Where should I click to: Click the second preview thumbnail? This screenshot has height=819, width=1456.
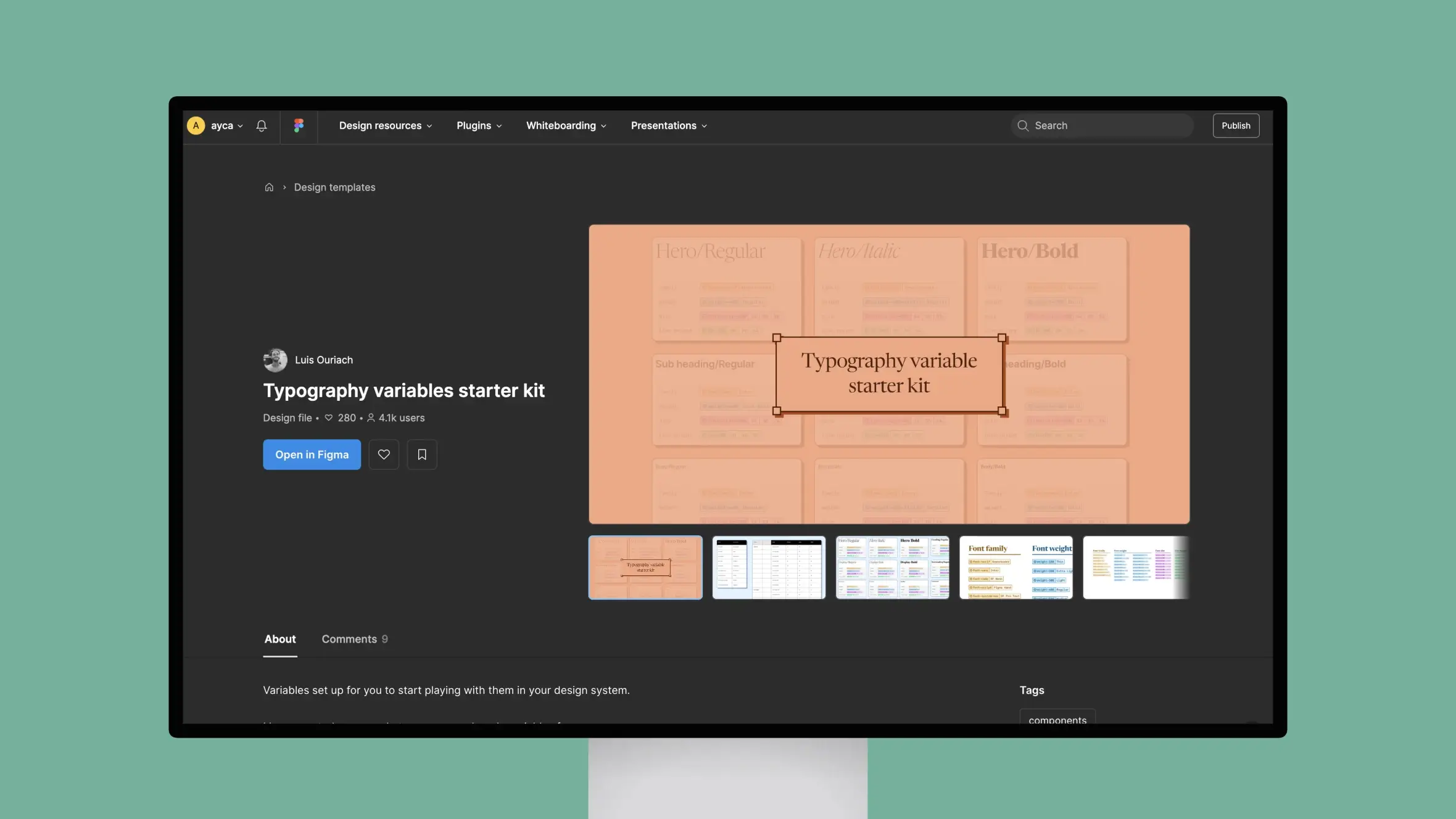pos(769,567)
